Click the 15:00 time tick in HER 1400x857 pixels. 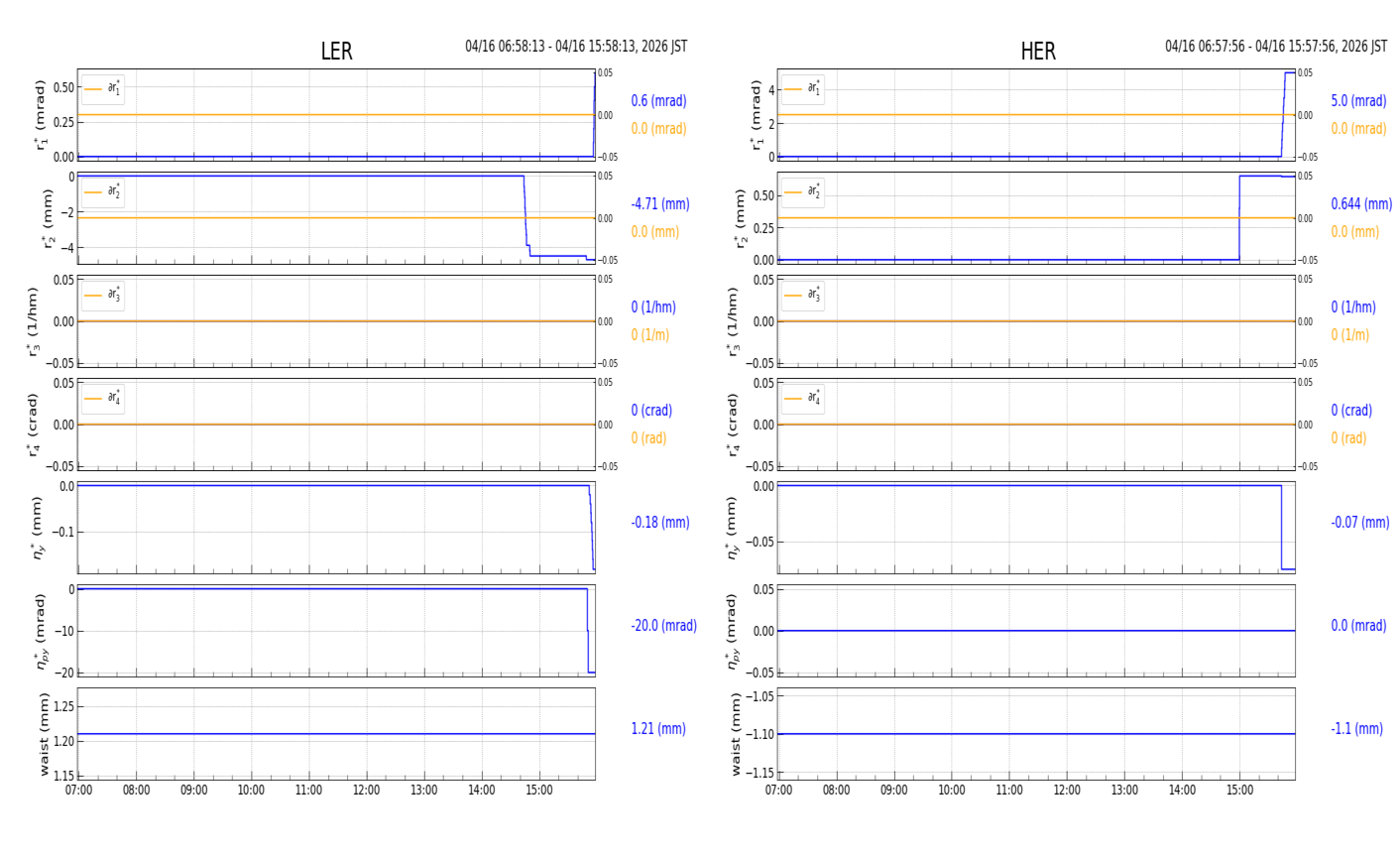click(x=1239, y=791)
